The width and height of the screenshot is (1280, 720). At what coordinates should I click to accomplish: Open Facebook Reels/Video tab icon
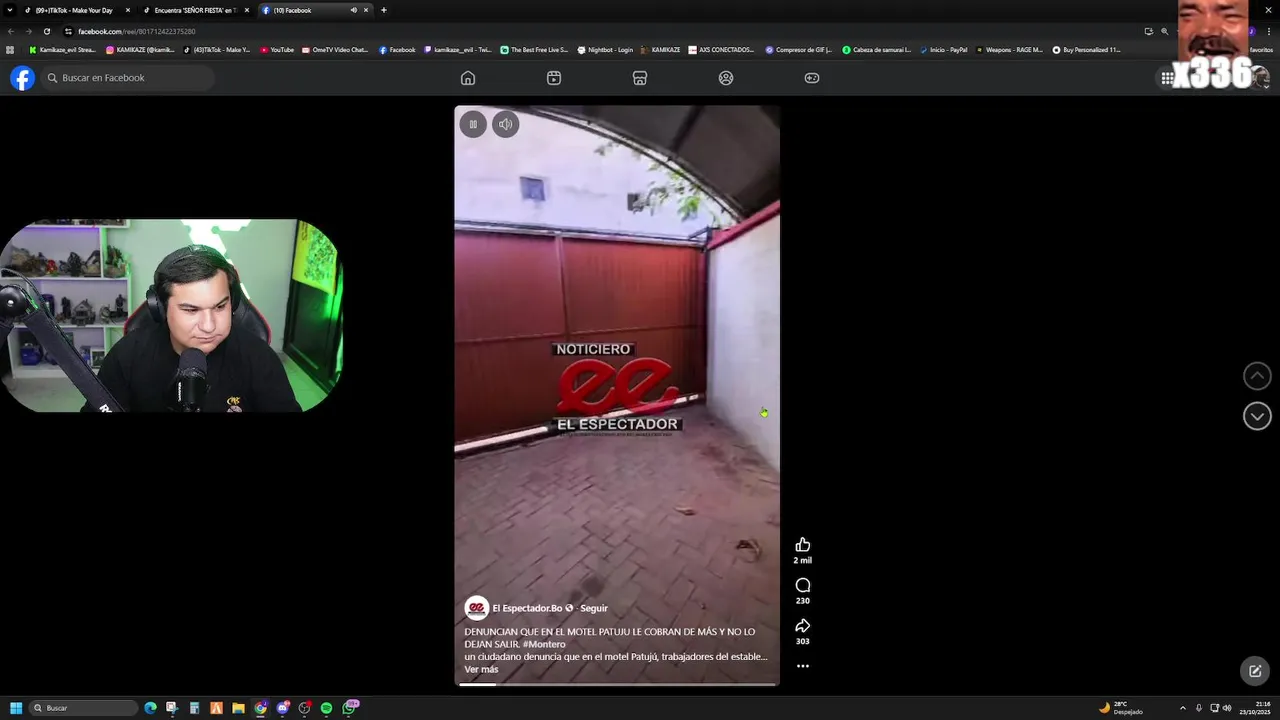[554, 78]
